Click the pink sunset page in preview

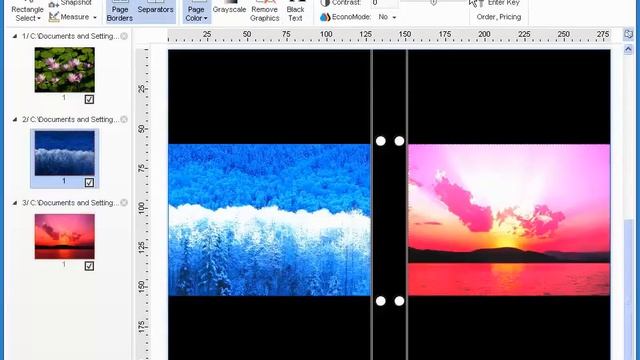509,220
